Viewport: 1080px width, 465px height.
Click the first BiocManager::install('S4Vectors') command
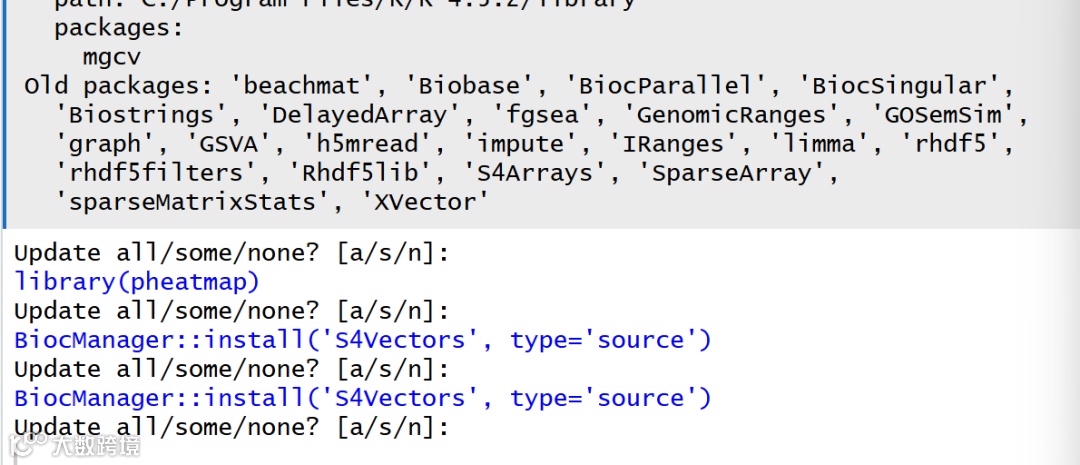coord(362,340)
